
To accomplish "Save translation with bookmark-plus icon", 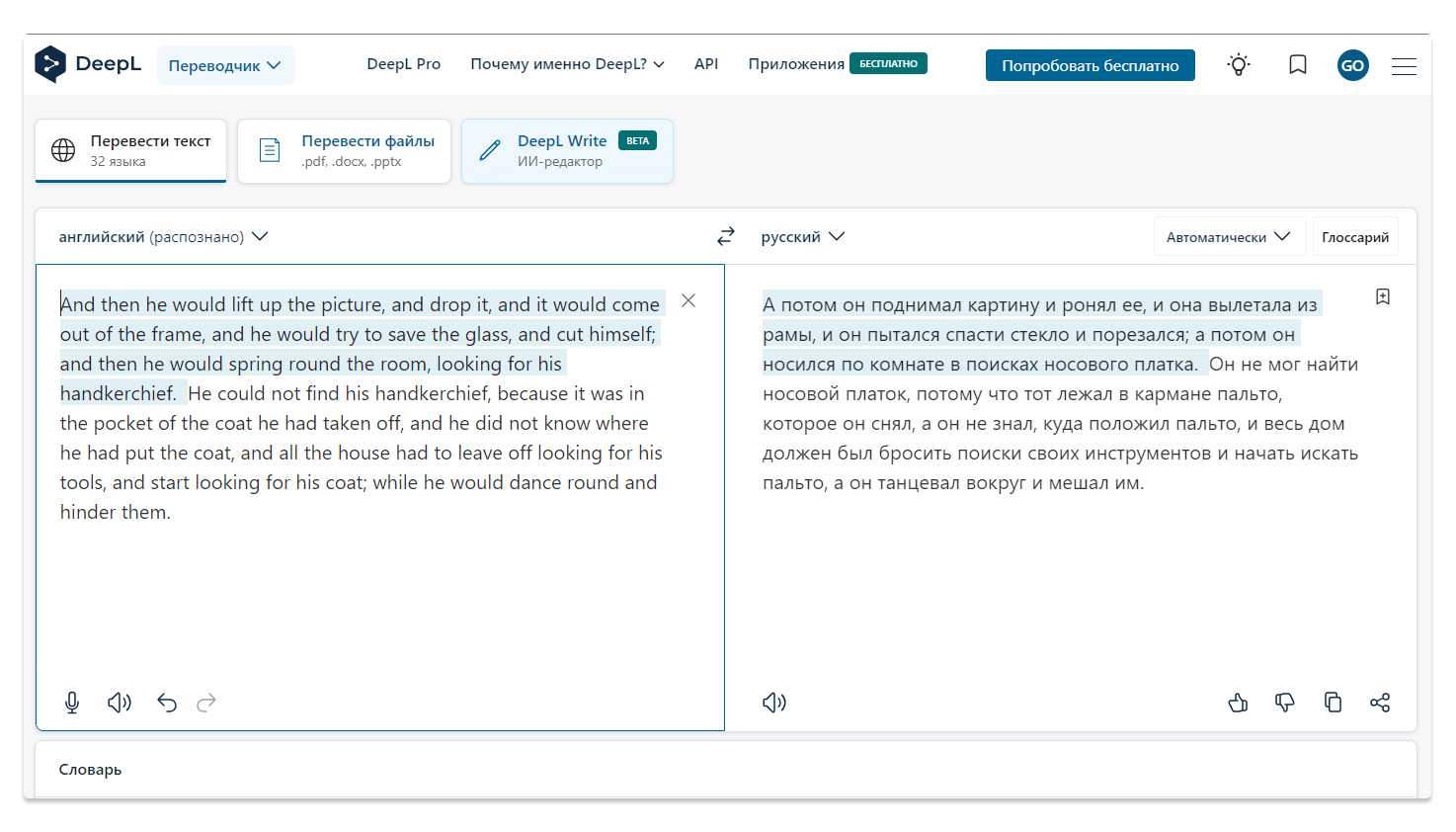I will click(1383, 296).
